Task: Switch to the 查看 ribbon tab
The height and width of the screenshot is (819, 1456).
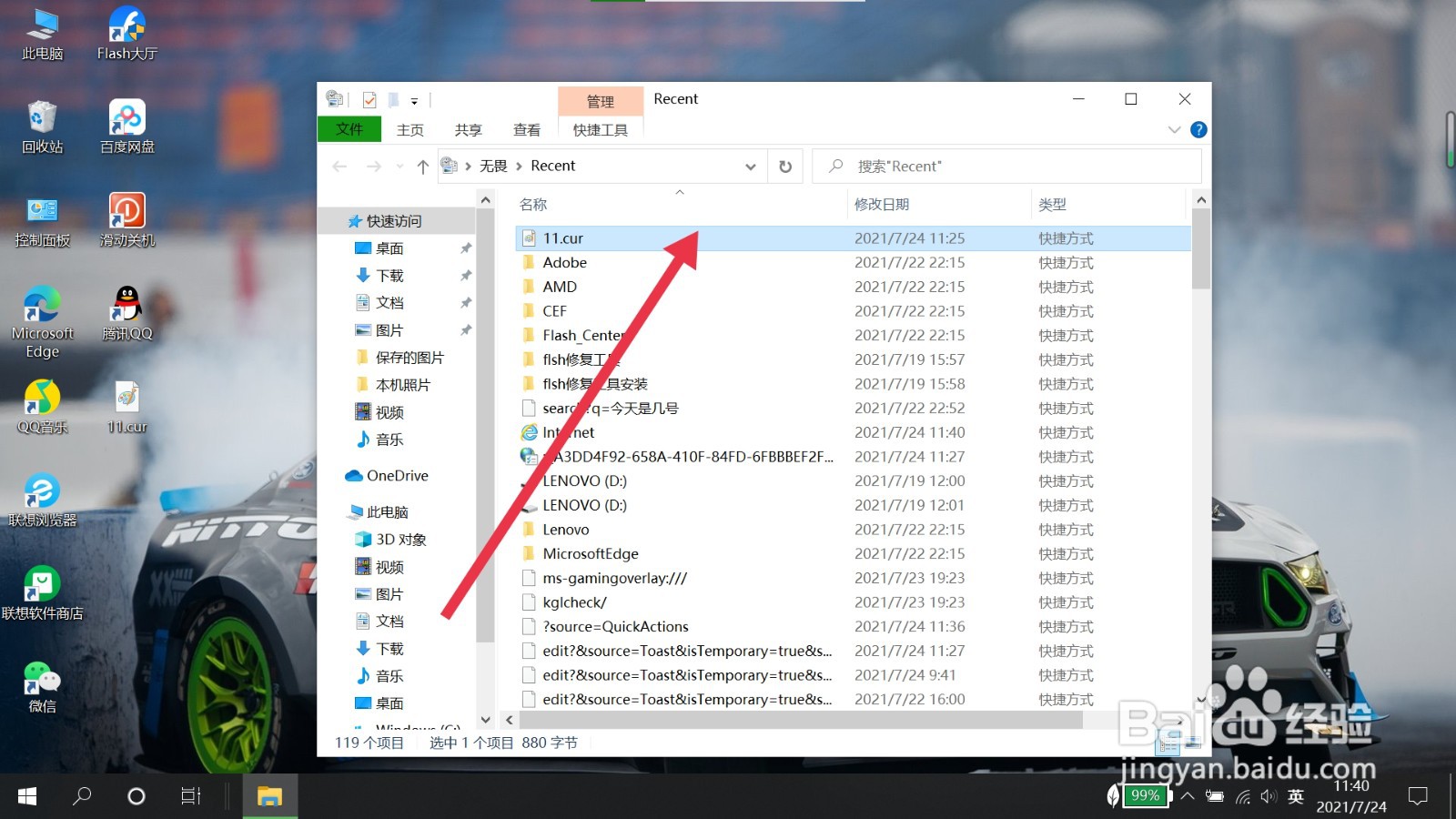Action: 527,130
